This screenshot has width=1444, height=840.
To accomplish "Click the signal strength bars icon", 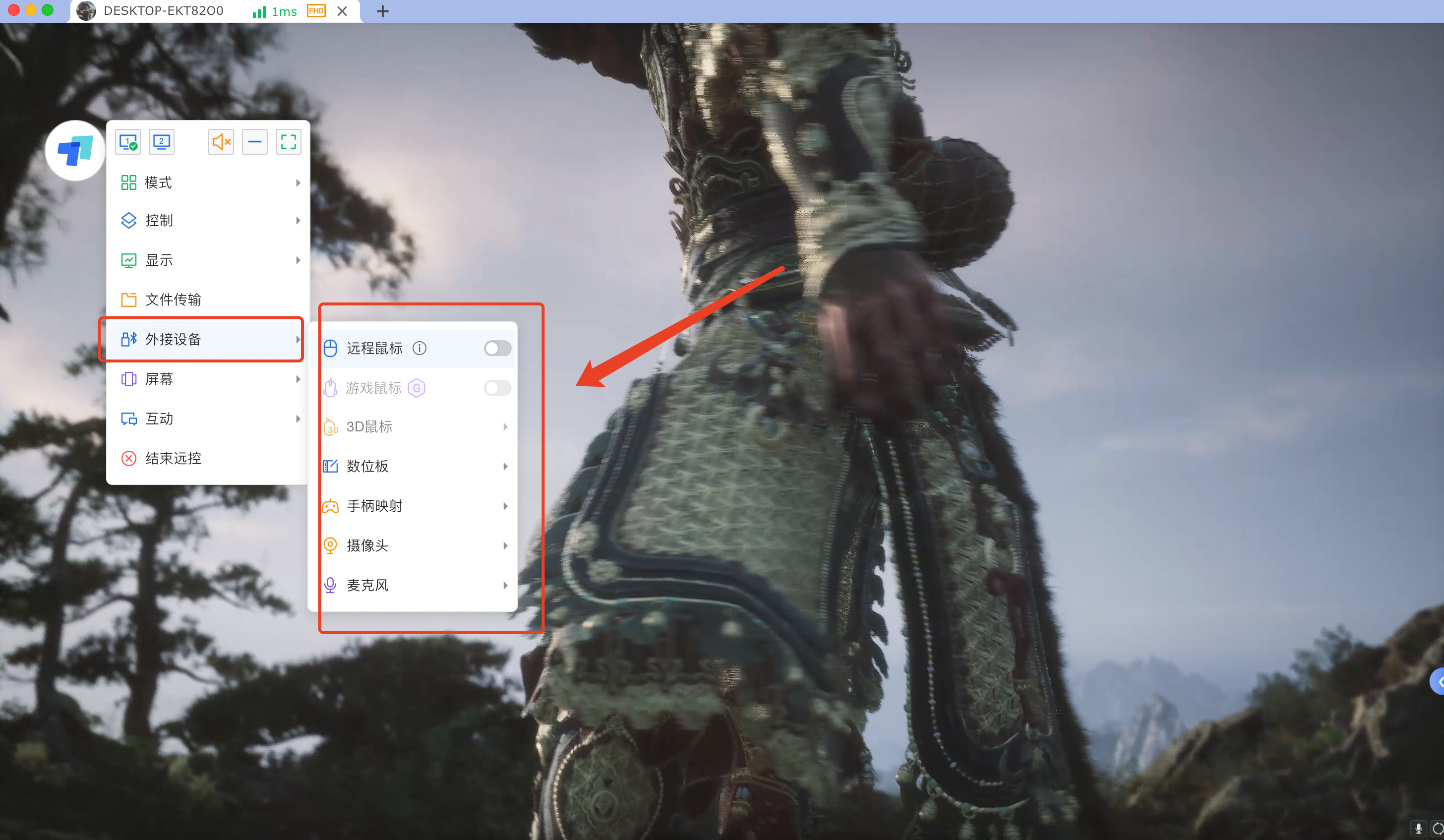I will click(x=259, y=11).
